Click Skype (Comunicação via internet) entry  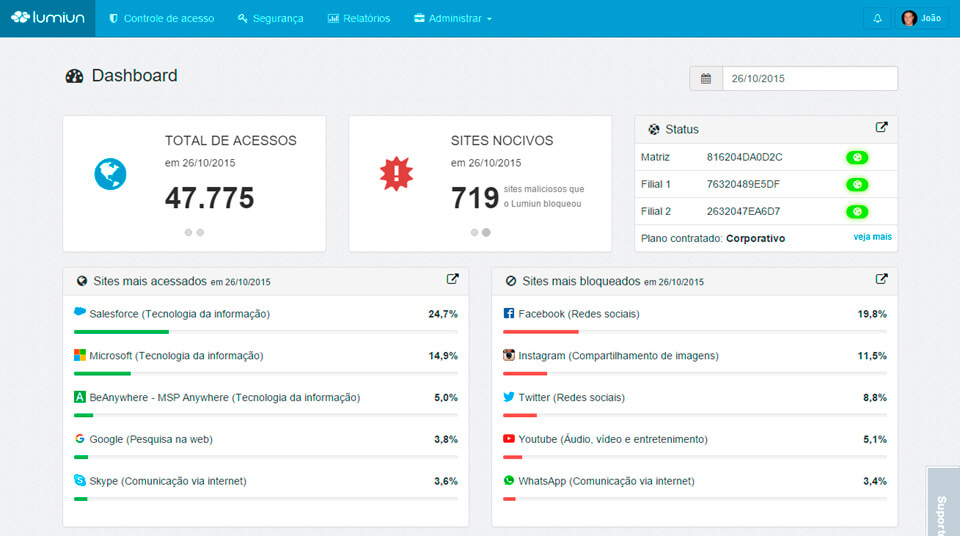pyautogui.click(x=168, y=481)
